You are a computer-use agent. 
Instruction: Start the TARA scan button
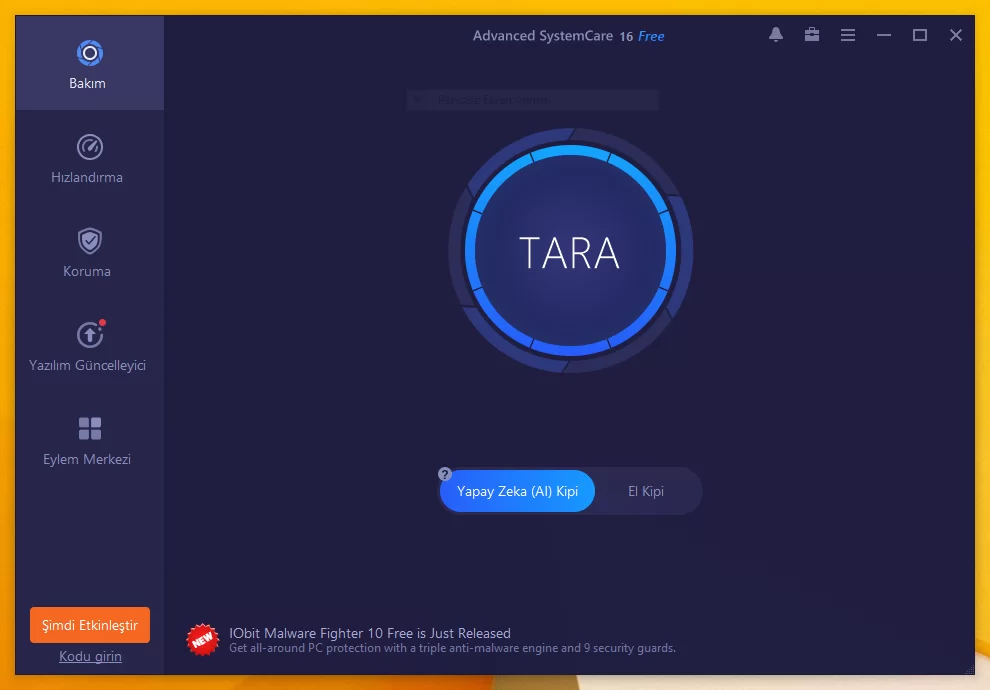click(570, 251)
